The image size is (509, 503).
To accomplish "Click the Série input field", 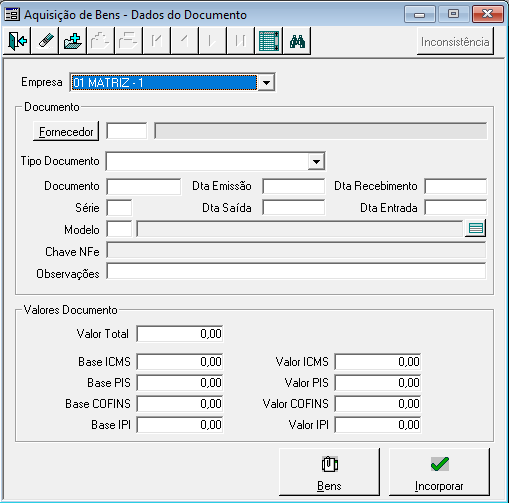I will click(119, 208).
